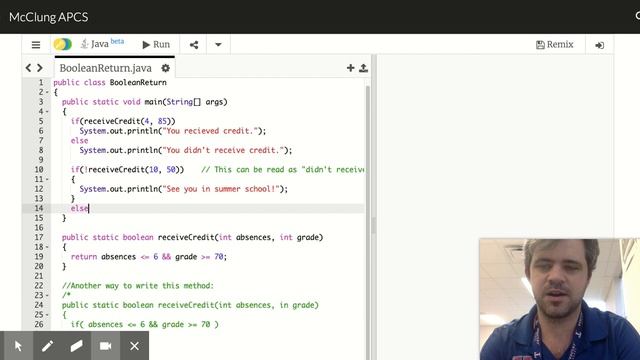Go to previous file tab arrow
Viewport: 640px width, 360px height.
click(28, 68)
